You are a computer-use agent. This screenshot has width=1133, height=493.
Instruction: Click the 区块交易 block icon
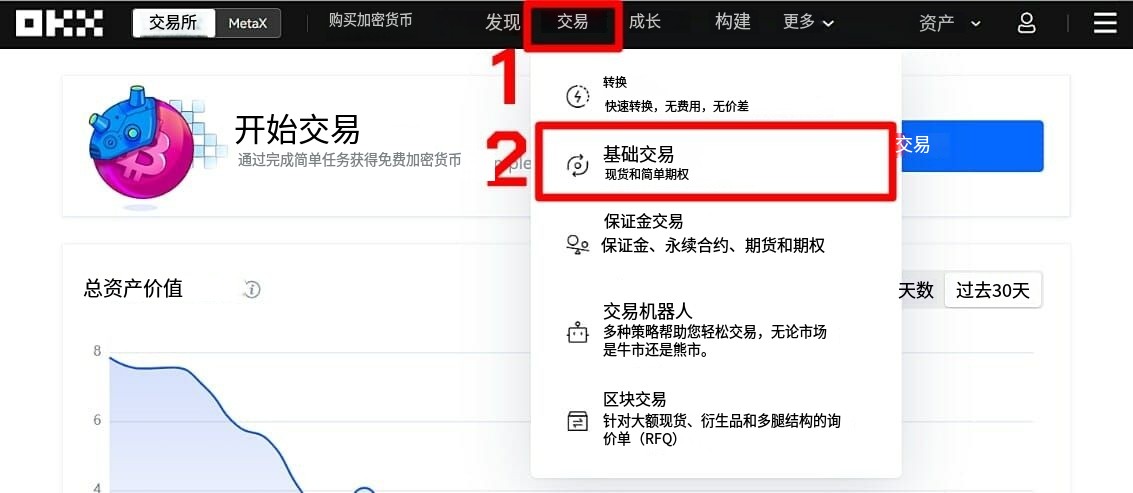coord(577,421)
